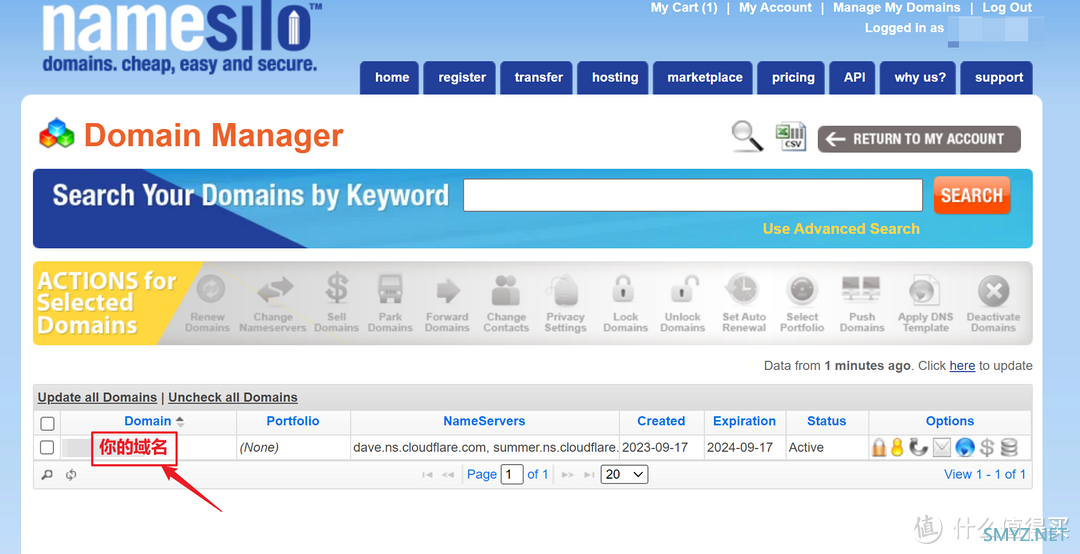Click the Park Domains action icon
Image resolution: width=1080 pixels, height=554 pixels.
coord(391,289)
